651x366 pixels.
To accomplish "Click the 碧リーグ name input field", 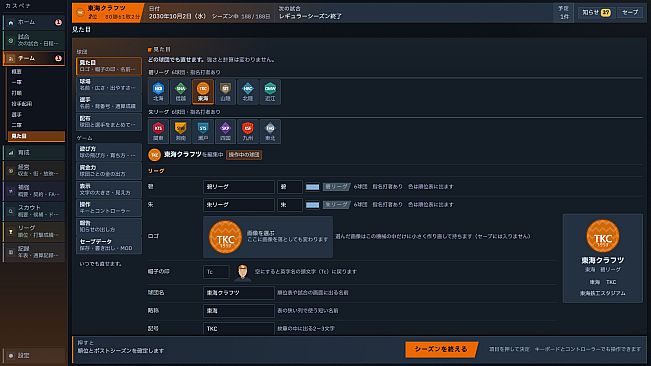I will (239, 187).
